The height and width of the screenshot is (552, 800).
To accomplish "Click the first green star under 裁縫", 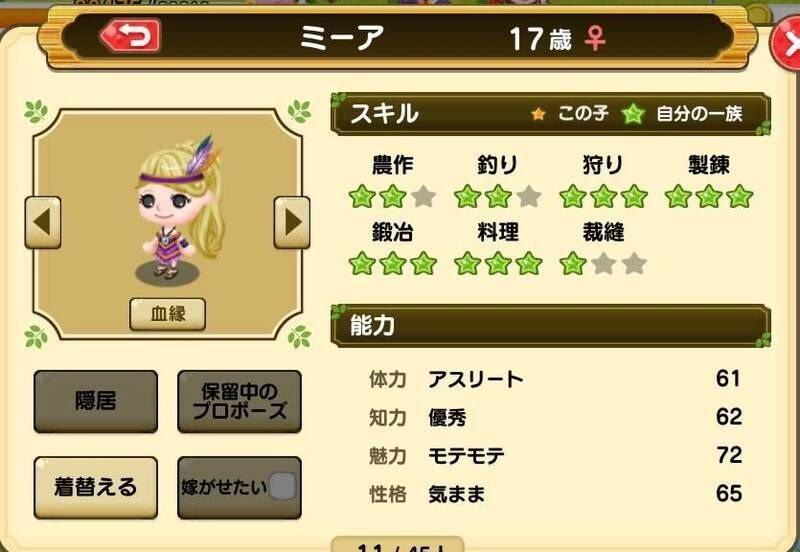I will click(x=572, y=264).
